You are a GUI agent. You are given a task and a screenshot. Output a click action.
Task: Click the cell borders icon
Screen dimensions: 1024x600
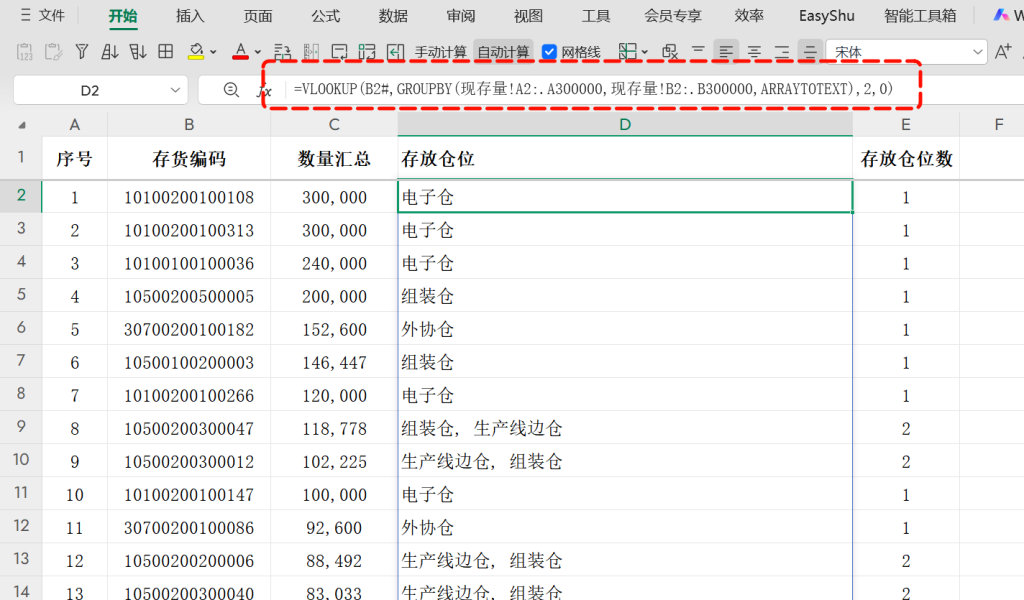[628, 52]
